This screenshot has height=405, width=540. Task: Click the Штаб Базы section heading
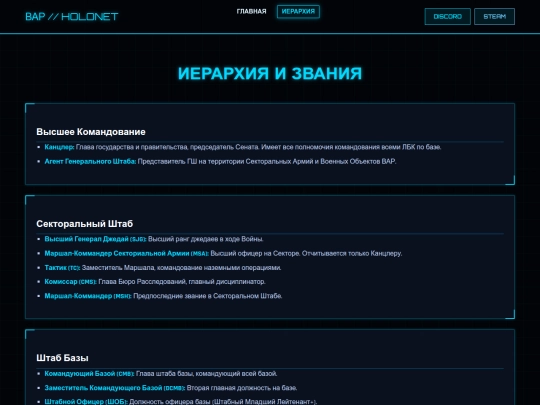point(62,358)
